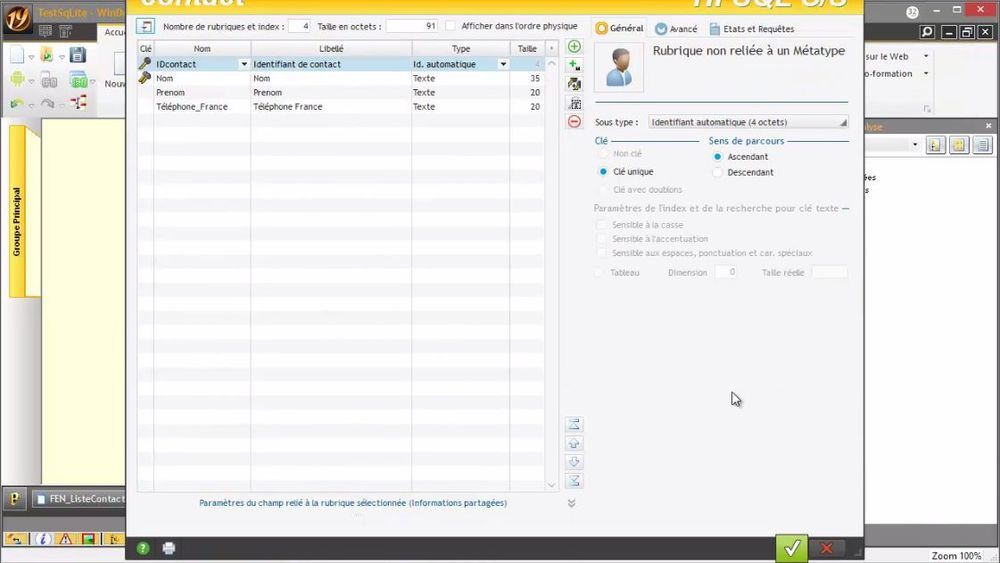Click the printer icon in dialog footer

168,548
